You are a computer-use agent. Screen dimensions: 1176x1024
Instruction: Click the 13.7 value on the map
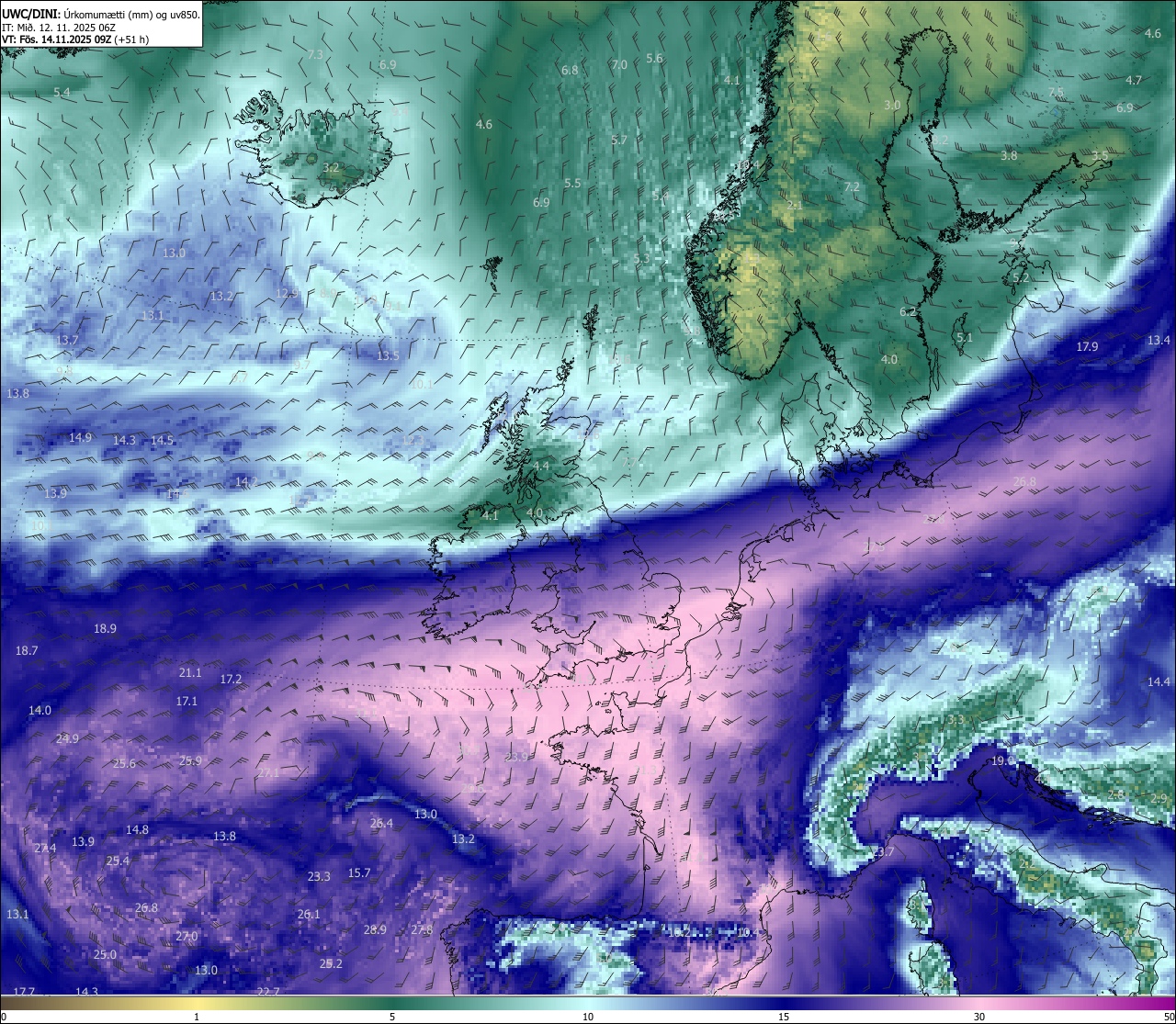click(67, 341)
